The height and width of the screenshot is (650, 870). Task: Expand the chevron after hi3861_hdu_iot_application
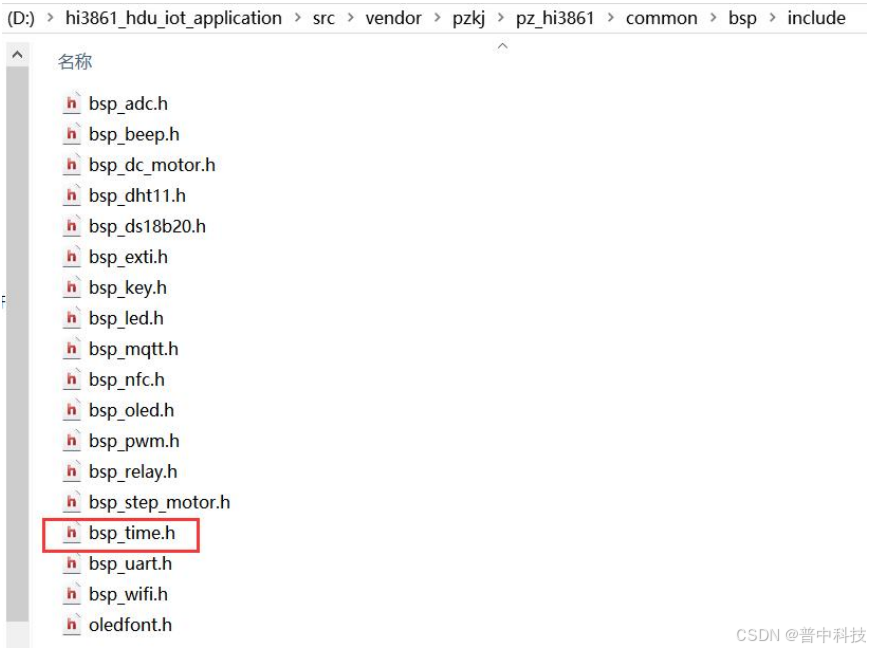[x=297, y=18]
